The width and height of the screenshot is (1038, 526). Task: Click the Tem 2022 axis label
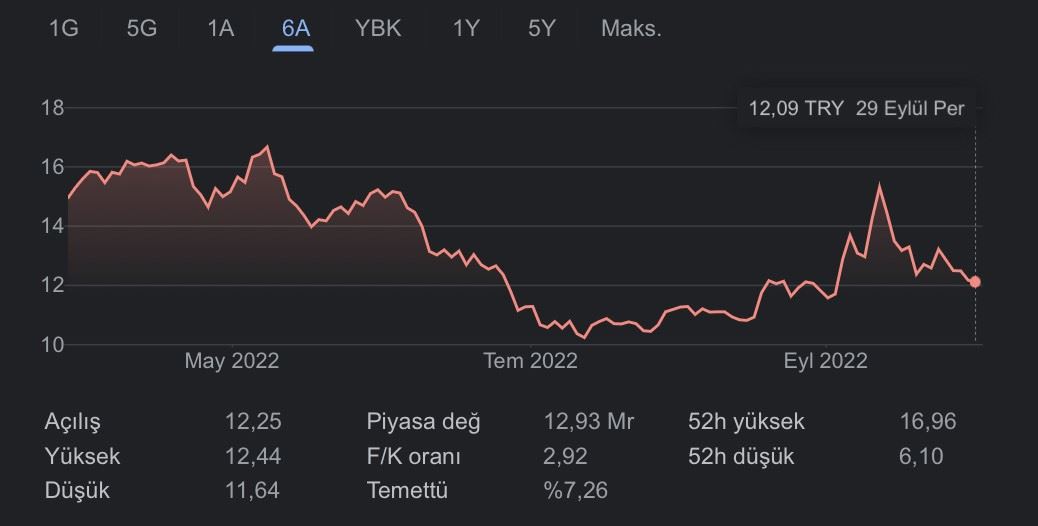pyautogui.click(x=530, y=361)
